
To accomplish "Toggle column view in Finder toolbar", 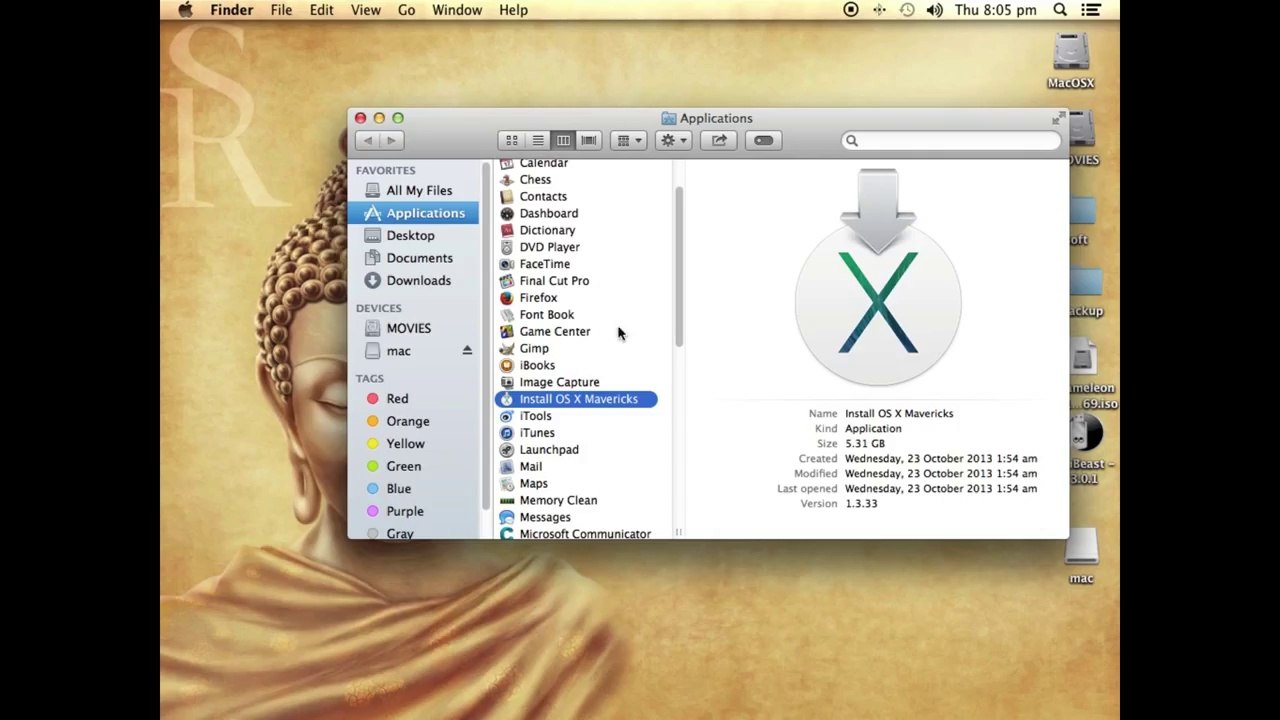I will [563, 141].
